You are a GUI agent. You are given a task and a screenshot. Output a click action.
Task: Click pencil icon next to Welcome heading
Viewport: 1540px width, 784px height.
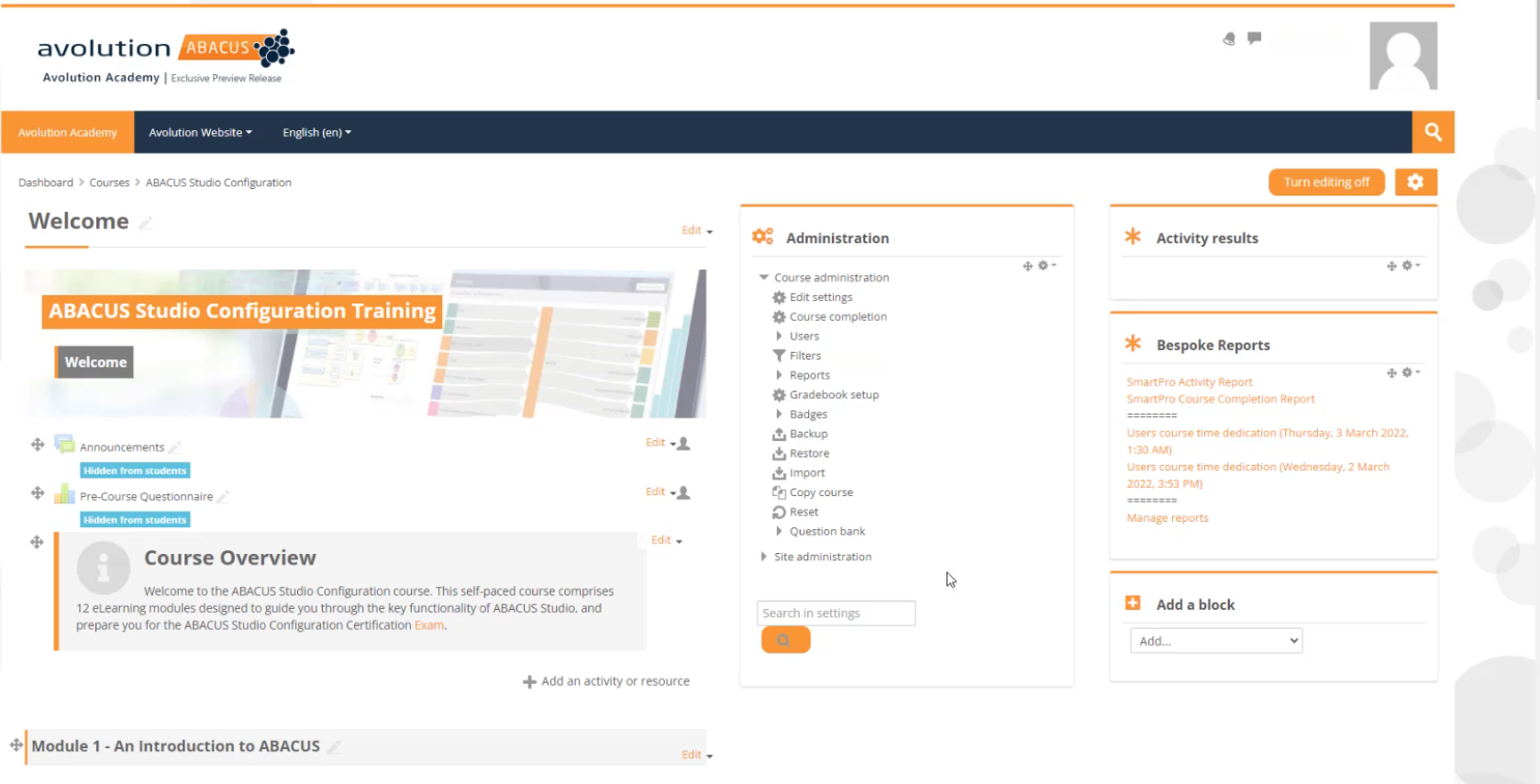click(145, 223)
